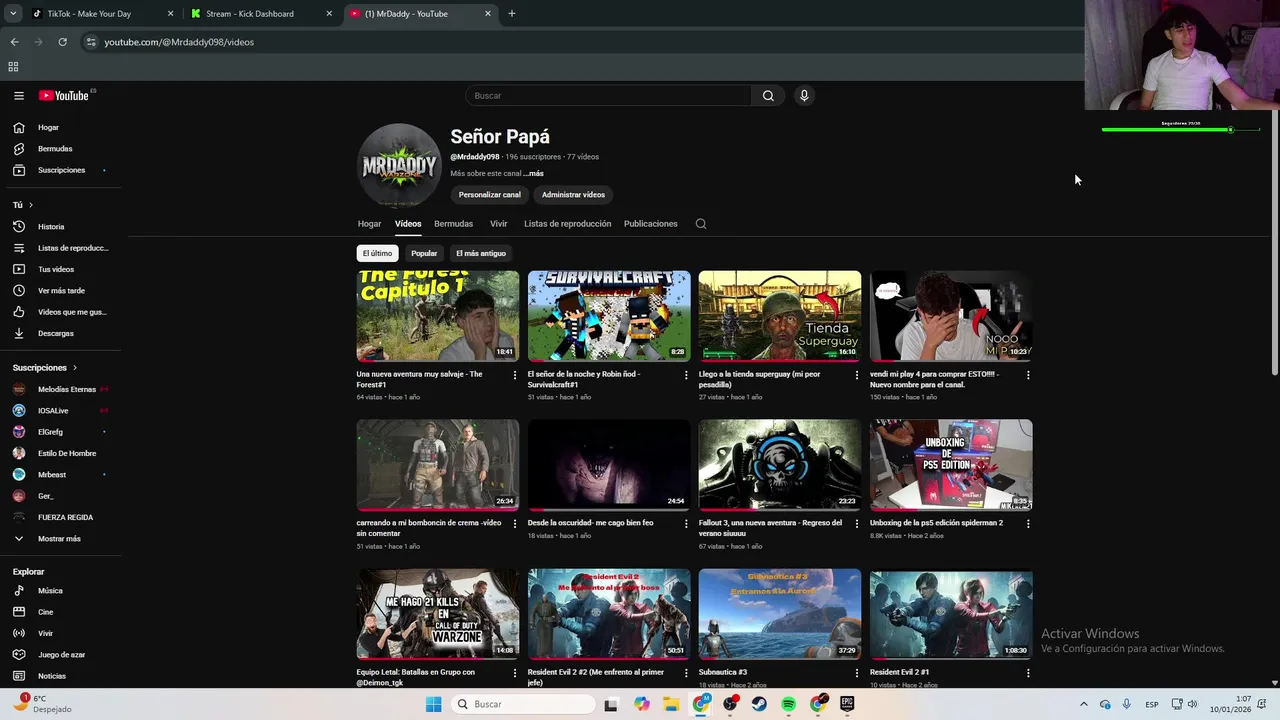Expand the Tú section chevron
This screenshot has height=720, width=1280.
30,205
